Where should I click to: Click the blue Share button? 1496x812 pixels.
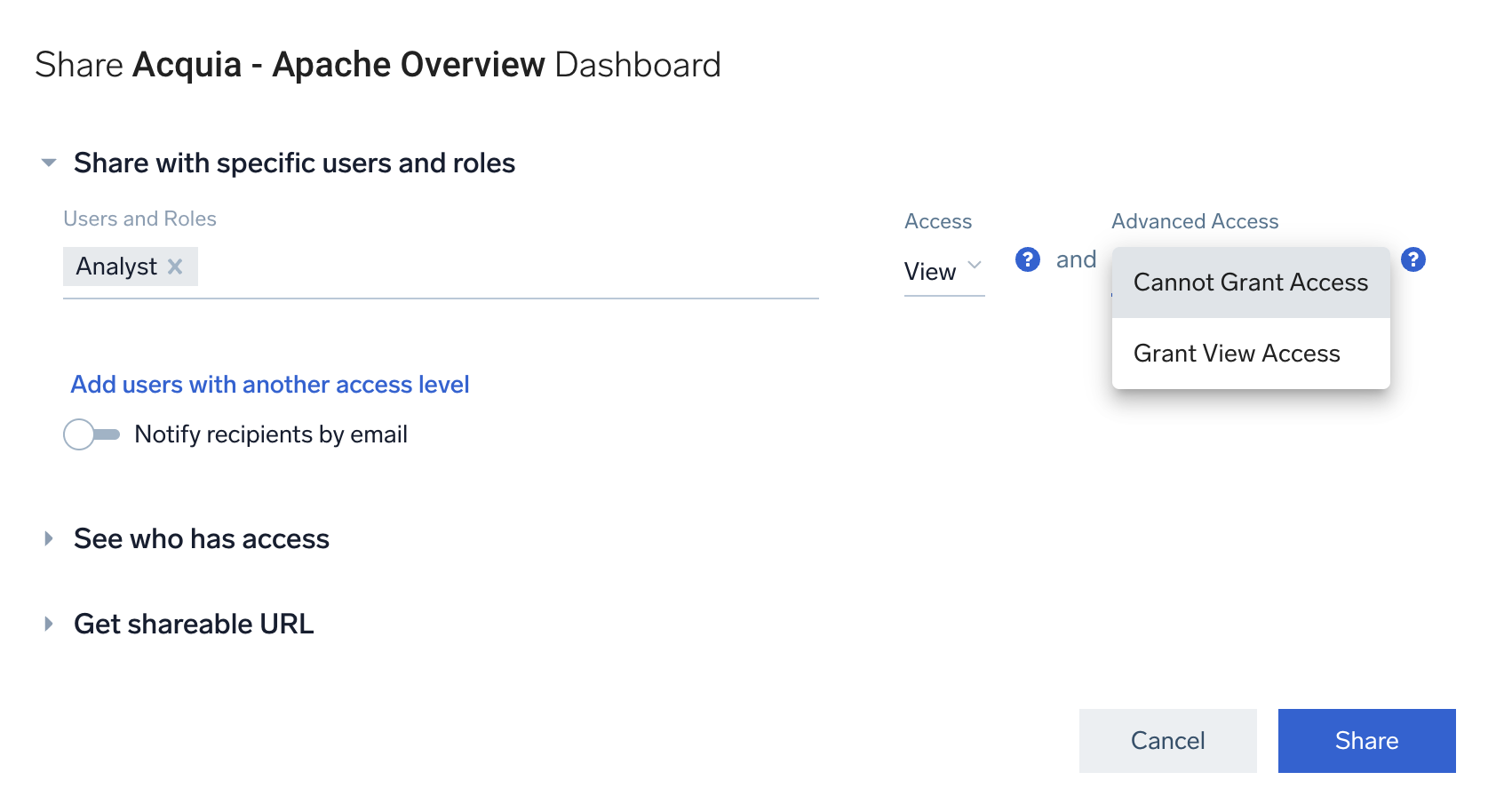[1365, 741]
